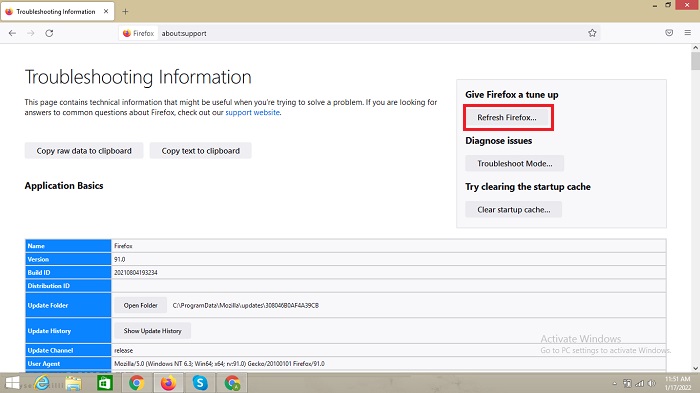Open the taskbar clock and date
700x393 pixels.
click(678, 383)
